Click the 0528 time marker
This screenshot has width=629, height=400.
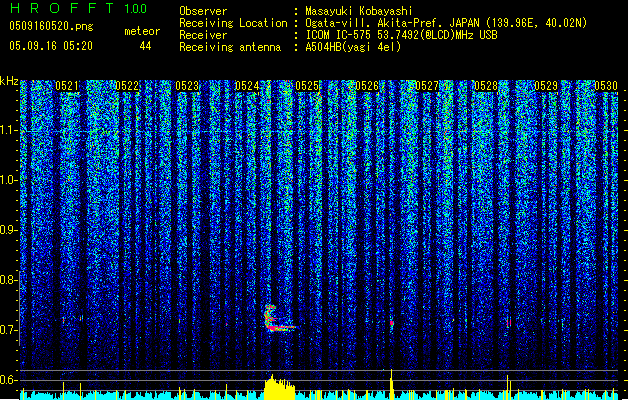tap(486, 86)
